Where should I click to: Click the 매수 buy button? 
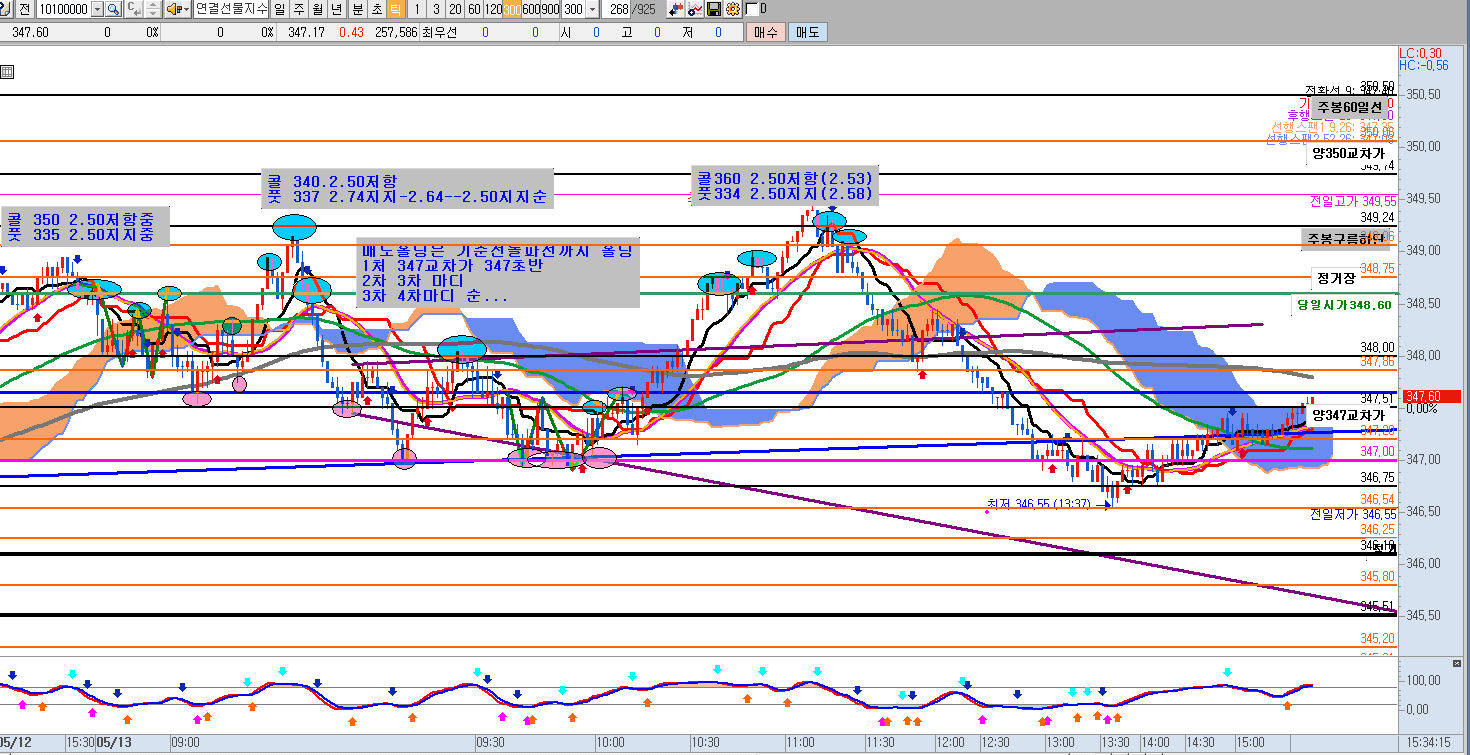pos(766,32)
